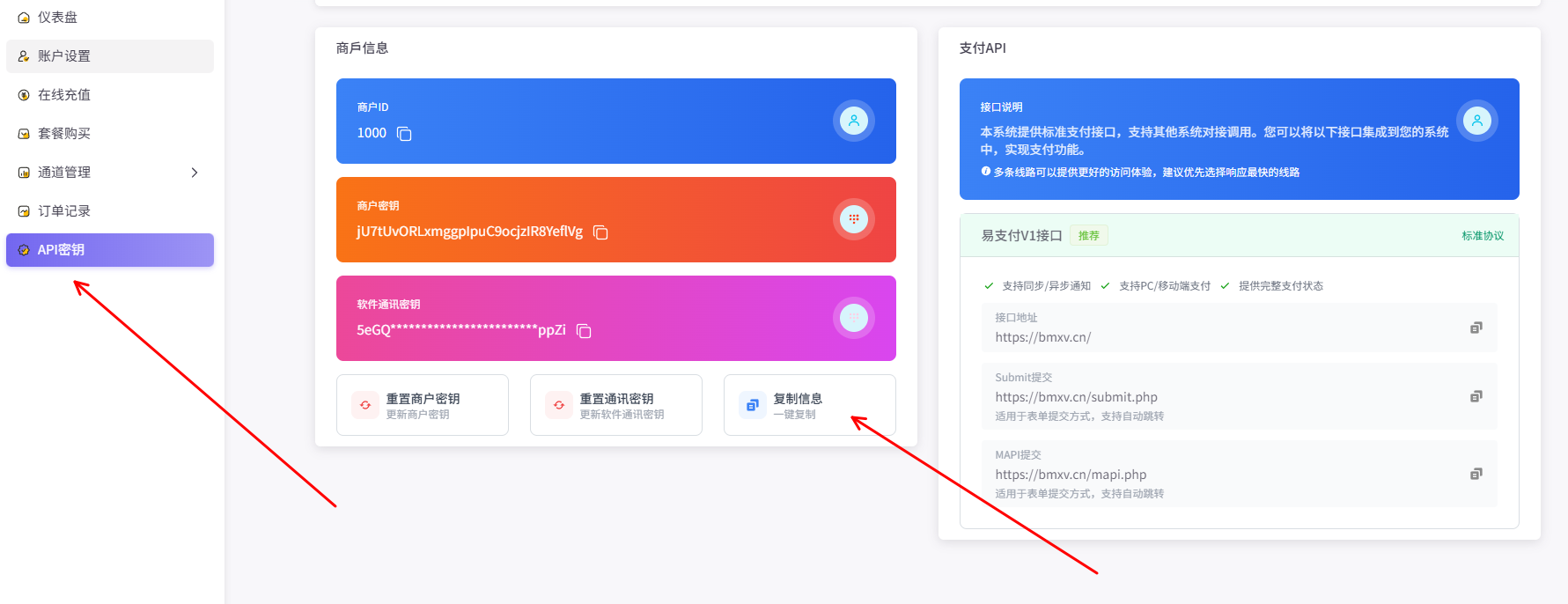Click the 提供完整支付状态 checkmark
The image size is (1568, 604).
click(1225, 286)
